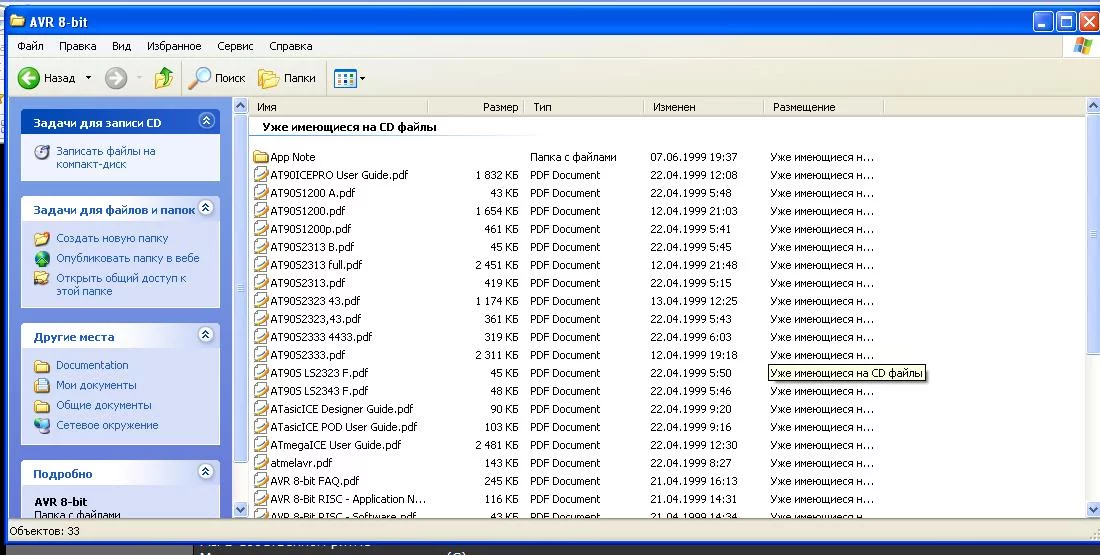Click the file list vertical scrollbar down arrow
1100x555 pixels.
(x=1092, y=509)
